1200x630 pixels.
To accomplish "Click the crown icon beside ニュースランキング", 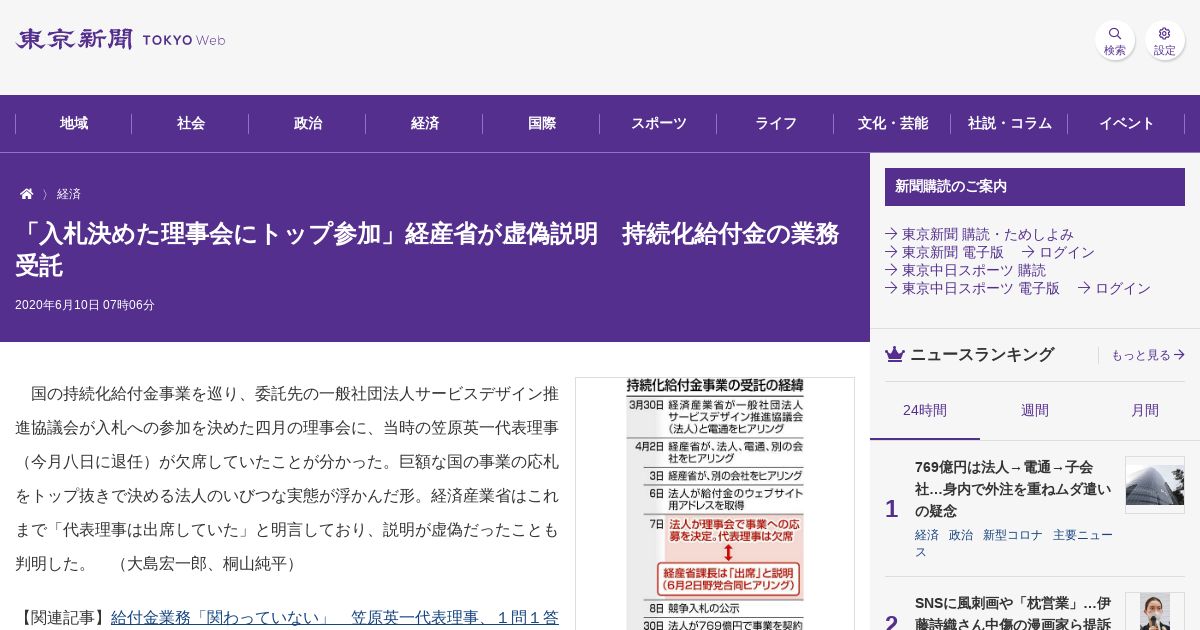I will tap(895, 354).
